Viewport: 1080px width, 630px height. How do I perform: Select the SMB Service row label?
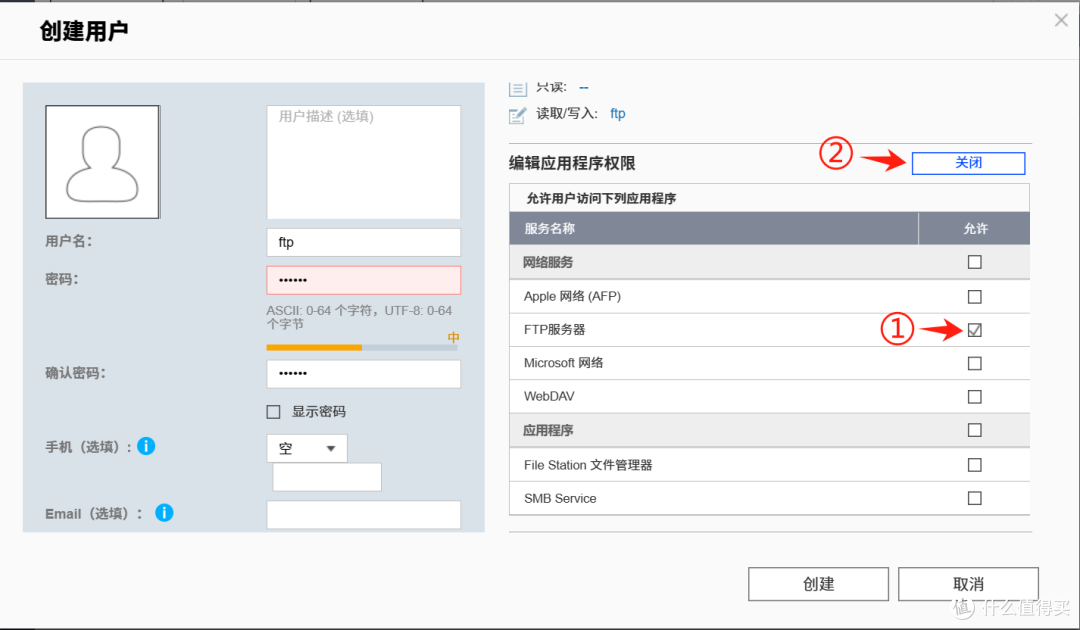click(560, 498)
